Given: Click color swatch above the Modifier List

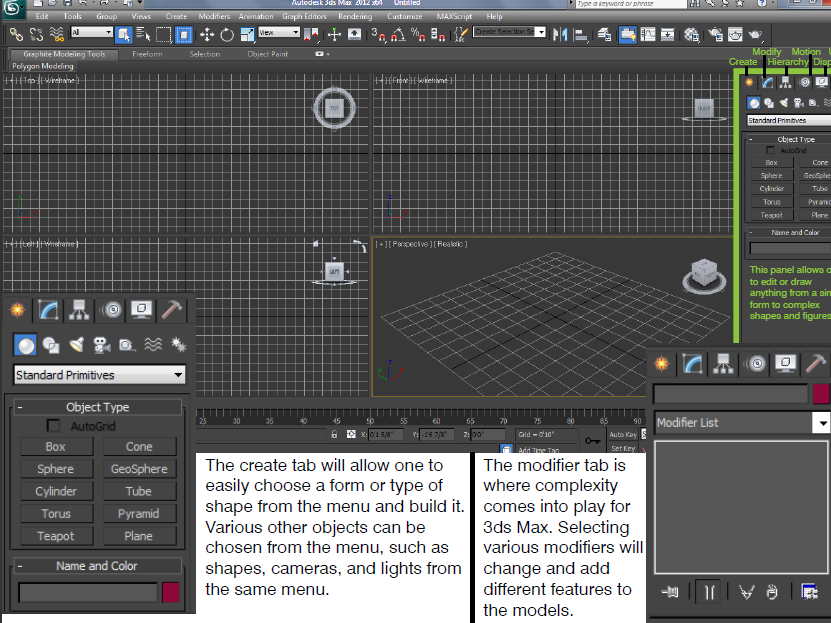Looking at the screenshot, I should (x=820, y=394).
